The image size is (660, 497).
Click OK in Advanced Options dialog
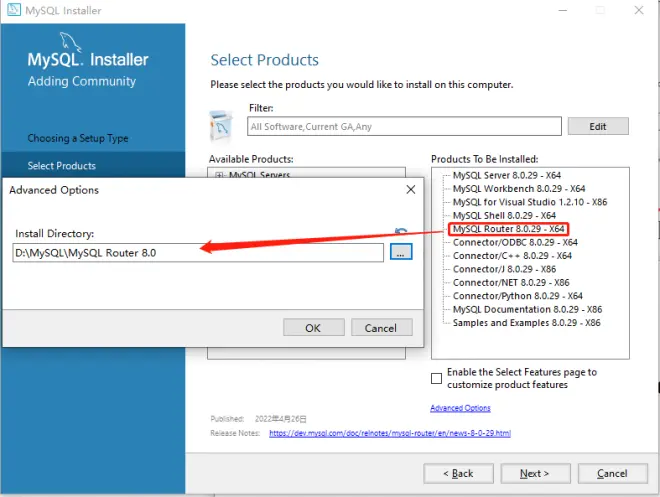coord(314,327)
